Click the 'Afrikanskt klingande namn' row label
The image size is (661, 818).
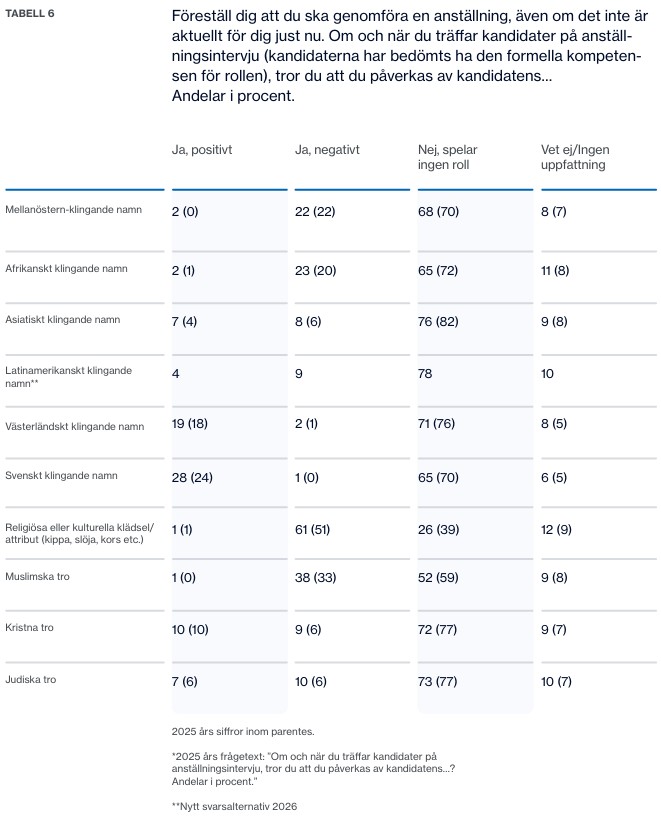point(66,269)
